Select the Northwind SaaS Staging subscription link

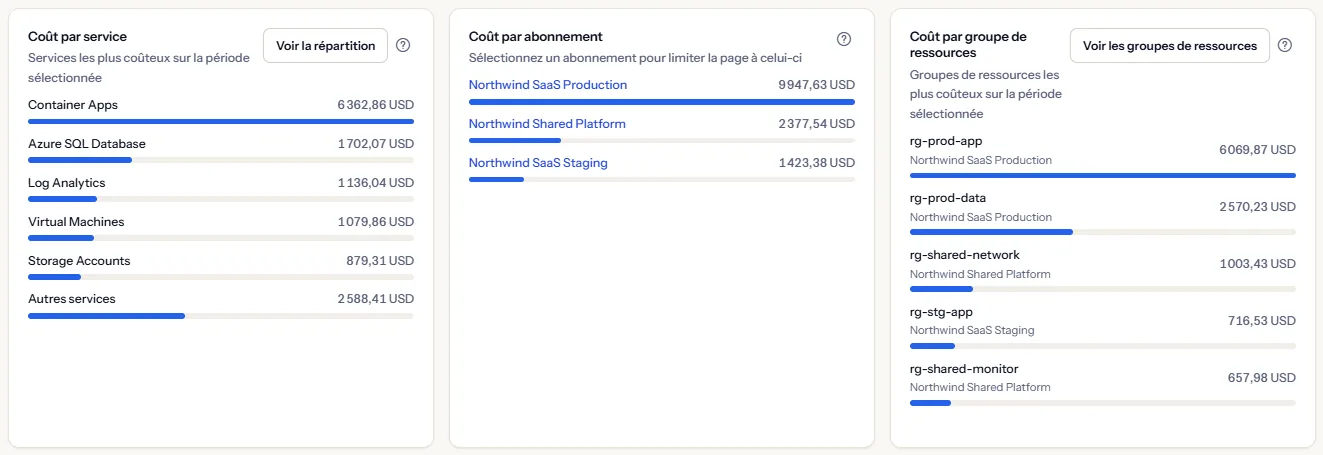[x=538, y=163]
